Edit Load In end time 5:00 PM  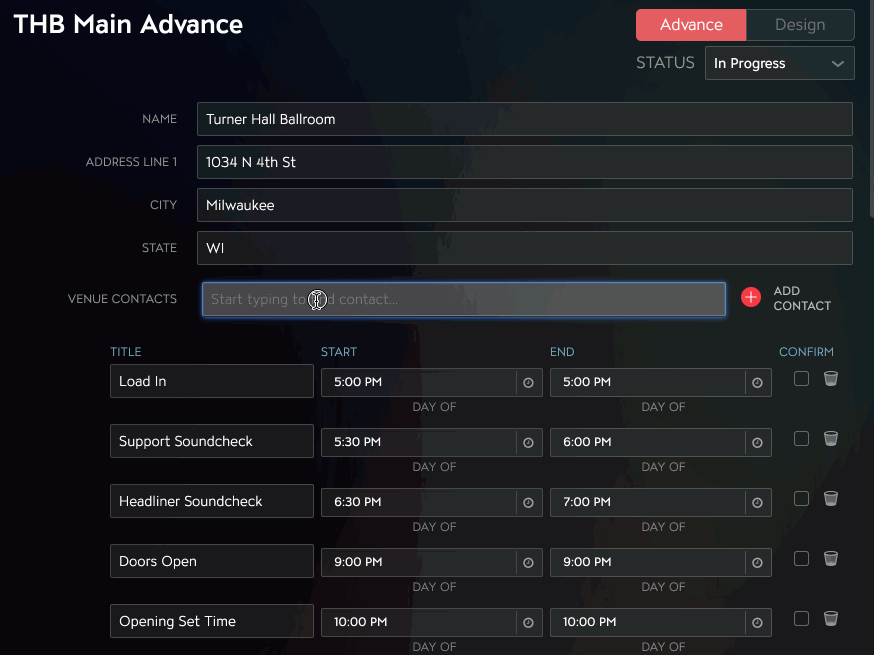tap(648, 382)
